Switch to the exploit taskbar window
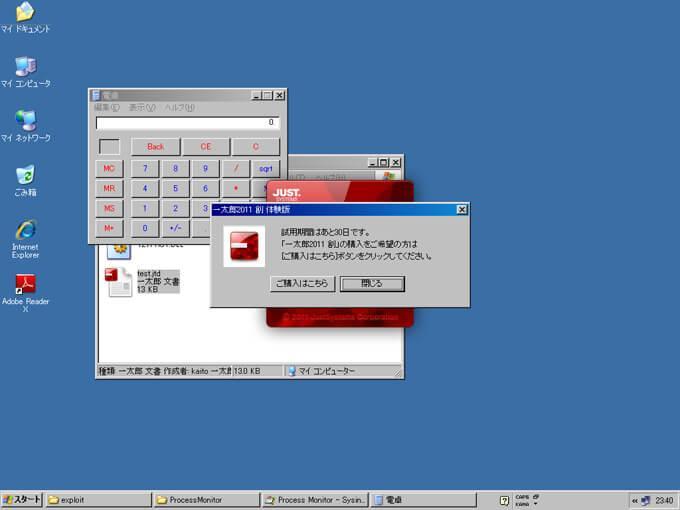The height and width of the screenshot is (510, 680). (x=98, y=500)
